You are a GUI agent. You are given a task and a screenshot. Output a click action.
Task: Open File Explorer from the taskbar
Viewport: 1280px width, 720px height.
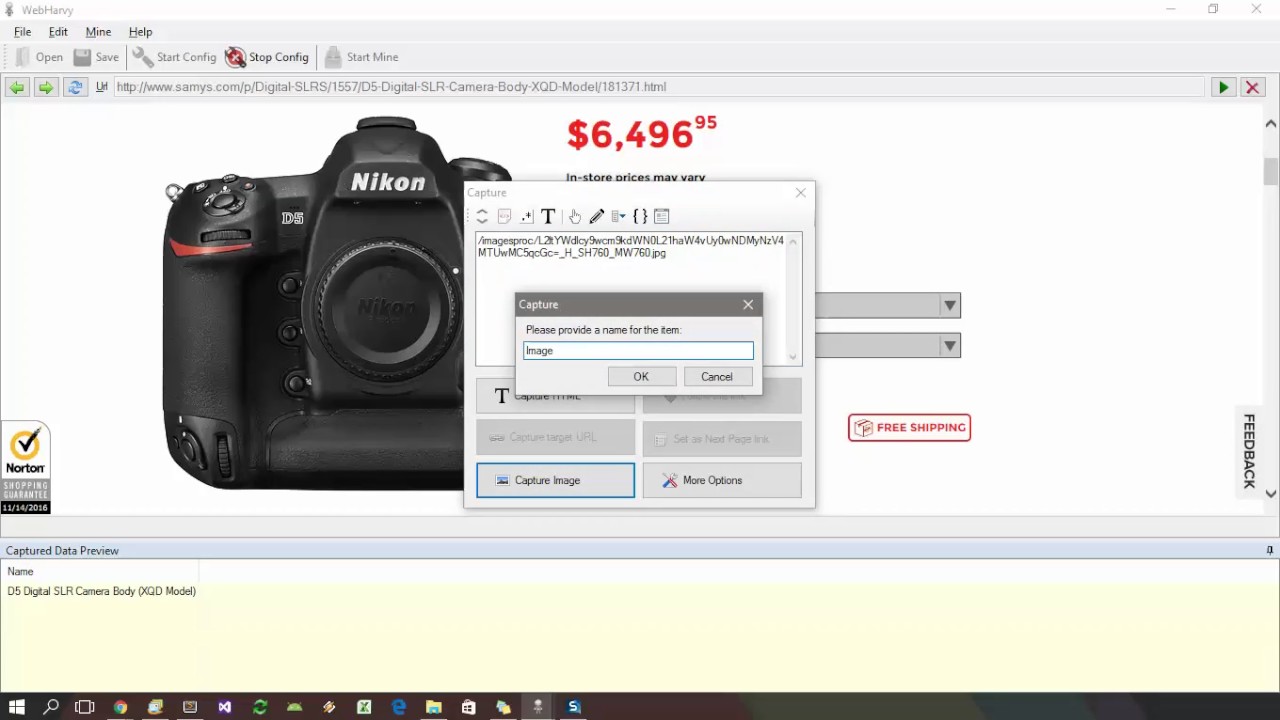tap(434, 707)
